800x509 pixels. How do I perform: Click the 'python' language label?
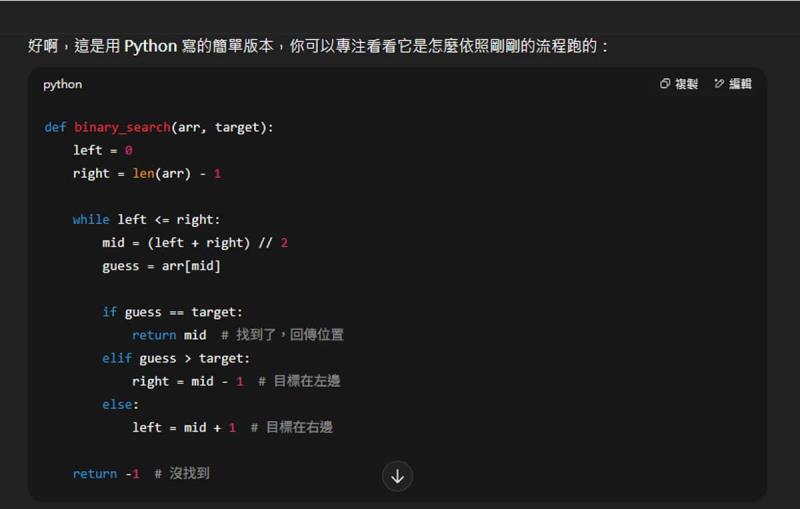(62, 85)
